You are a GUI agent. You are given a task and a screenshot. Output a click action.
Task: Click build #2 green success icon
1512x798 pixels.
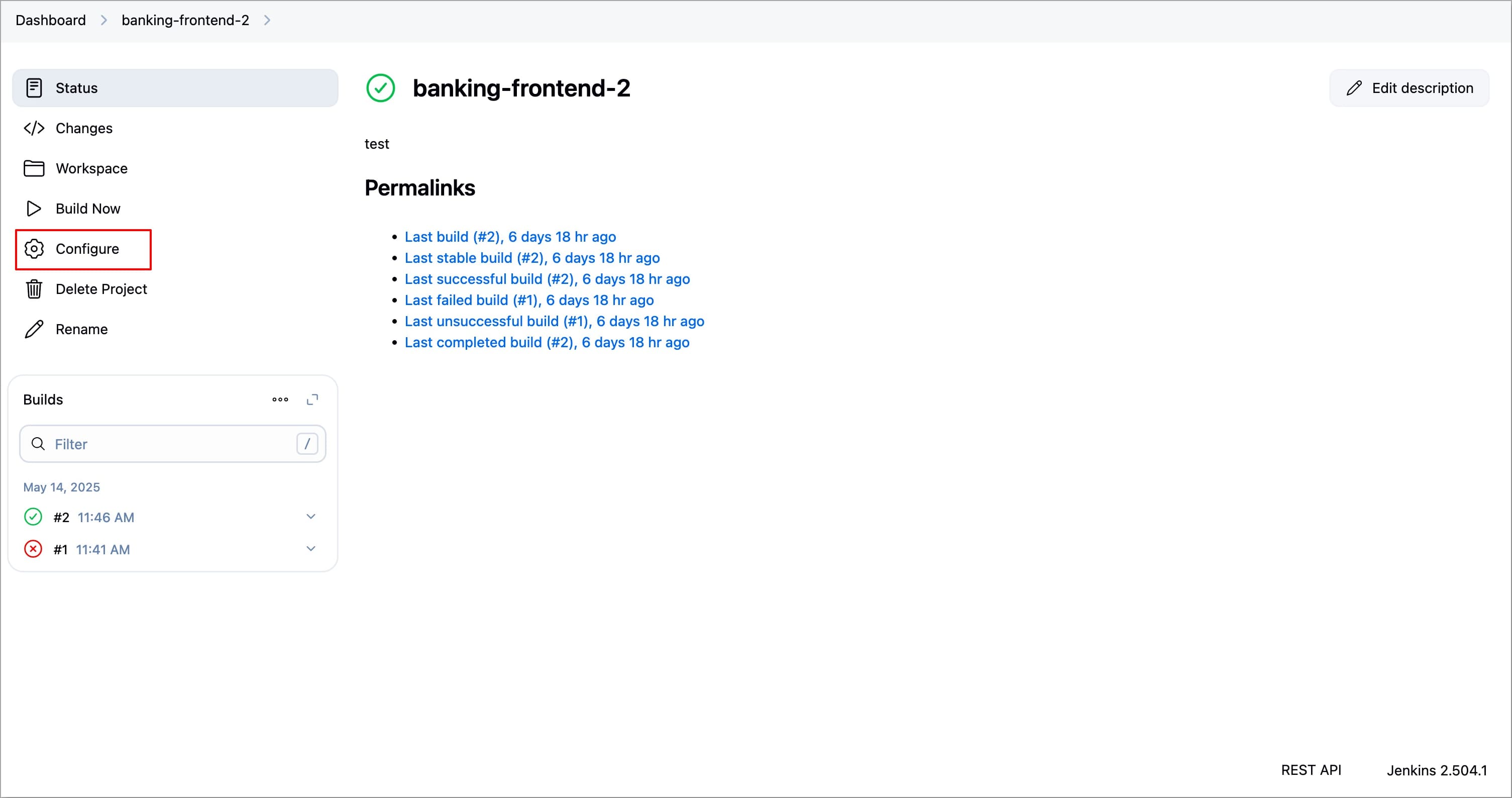[x=33, y=517]
